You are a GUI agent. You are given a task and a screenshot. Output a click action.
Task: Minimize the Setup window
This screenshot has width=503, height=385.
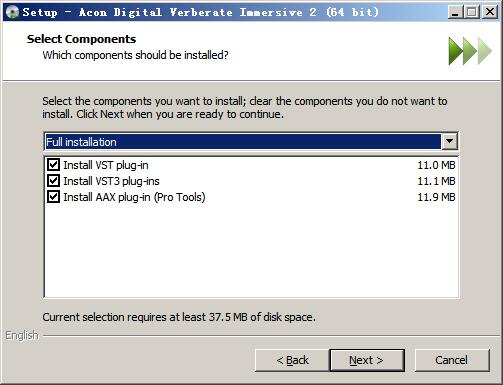click(455, 12)
